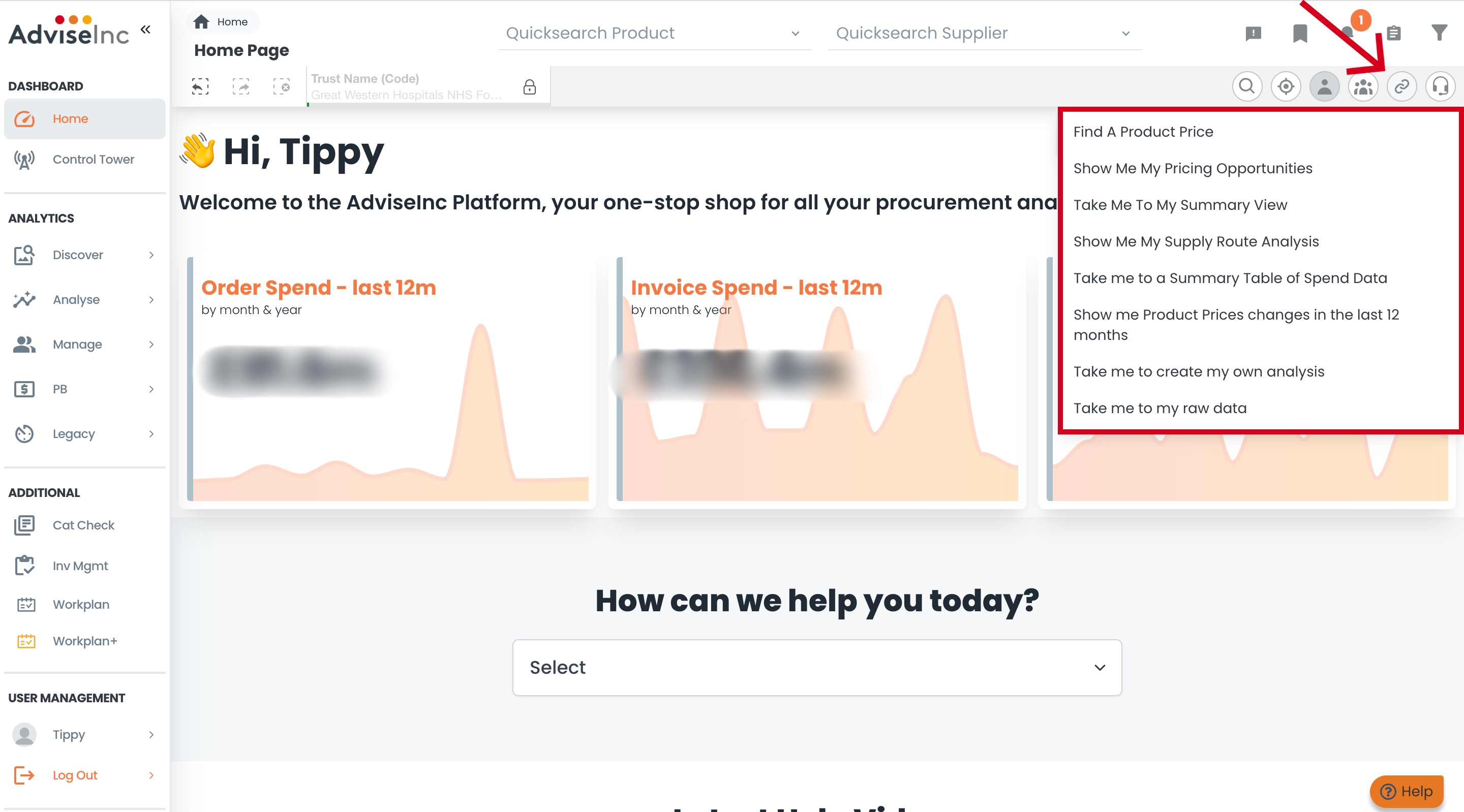
Task: Click the orange Help button
Action: 1407,791
